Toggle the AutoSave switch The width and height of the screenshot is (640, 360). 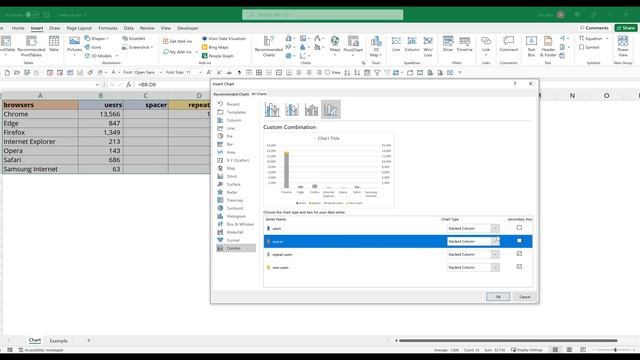coord(32,15)
